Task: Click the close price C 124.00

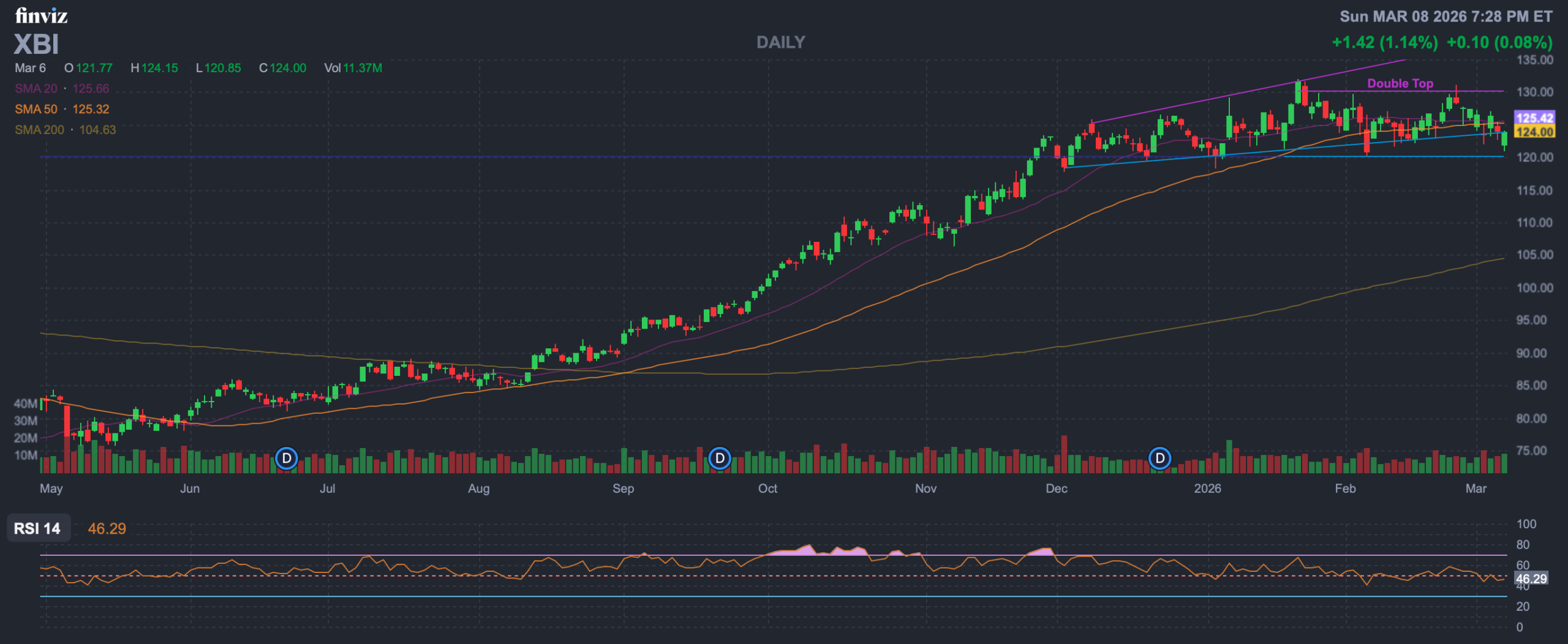Action: coord(282,68)
